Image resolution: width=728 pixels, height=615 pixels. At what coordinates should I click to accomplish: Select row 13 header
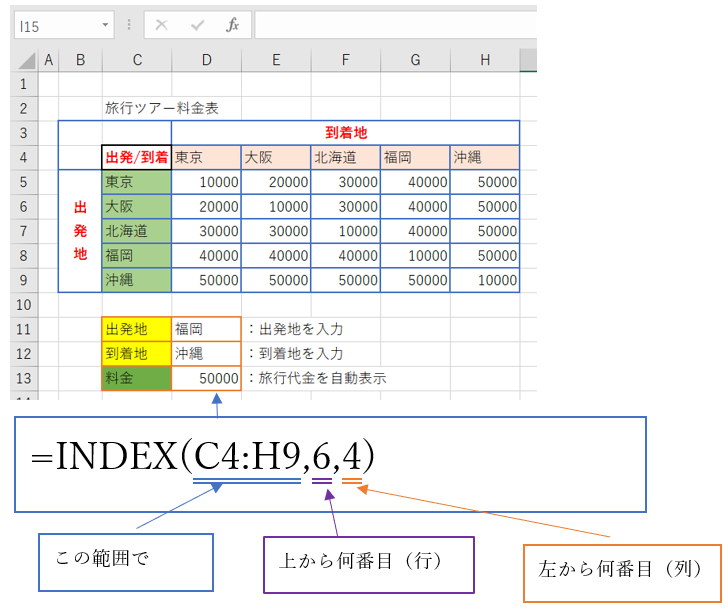coord(23,378)
